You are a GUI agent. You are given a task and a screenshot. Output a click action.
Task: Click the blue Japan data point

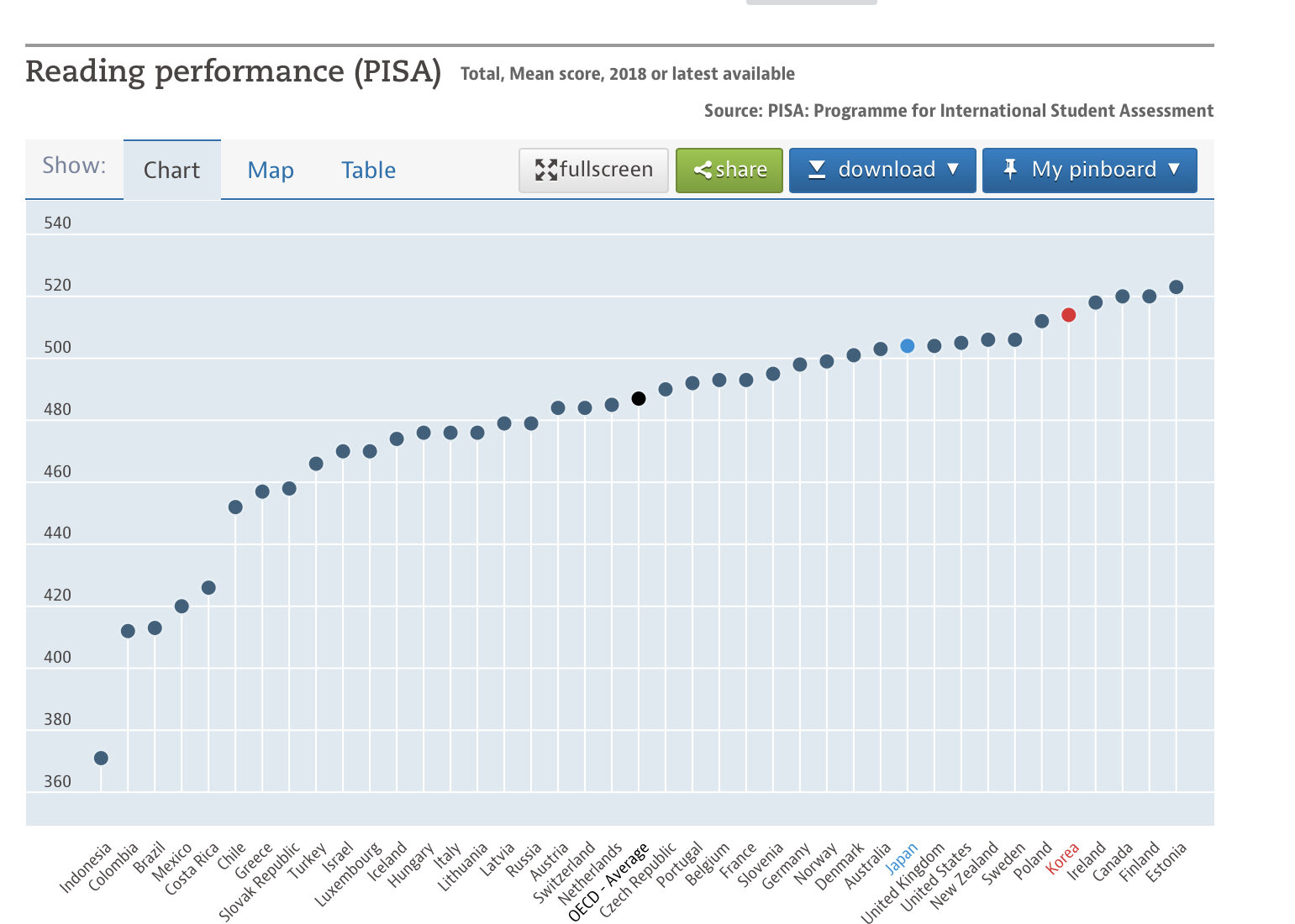coord(907,346)
